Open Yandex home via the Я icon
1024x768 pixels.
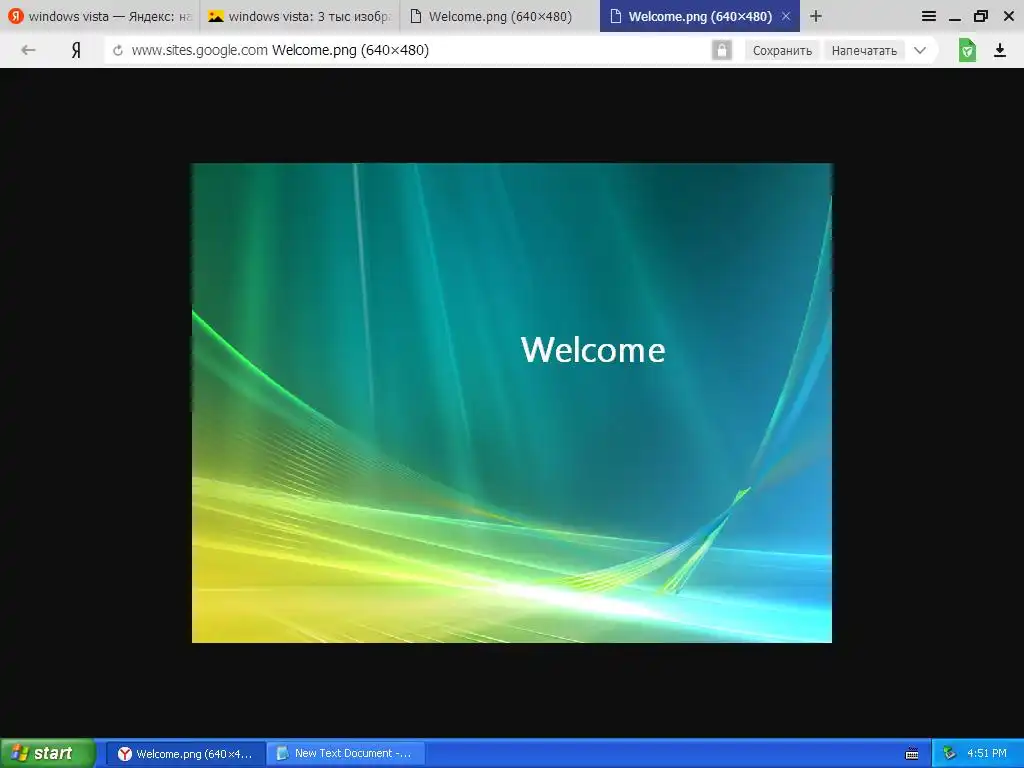coord(76,50)
